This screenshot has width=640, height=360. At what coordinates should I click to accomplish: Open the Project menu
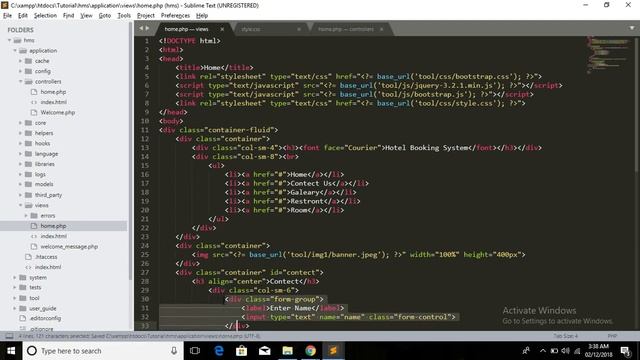pos(146,16)
